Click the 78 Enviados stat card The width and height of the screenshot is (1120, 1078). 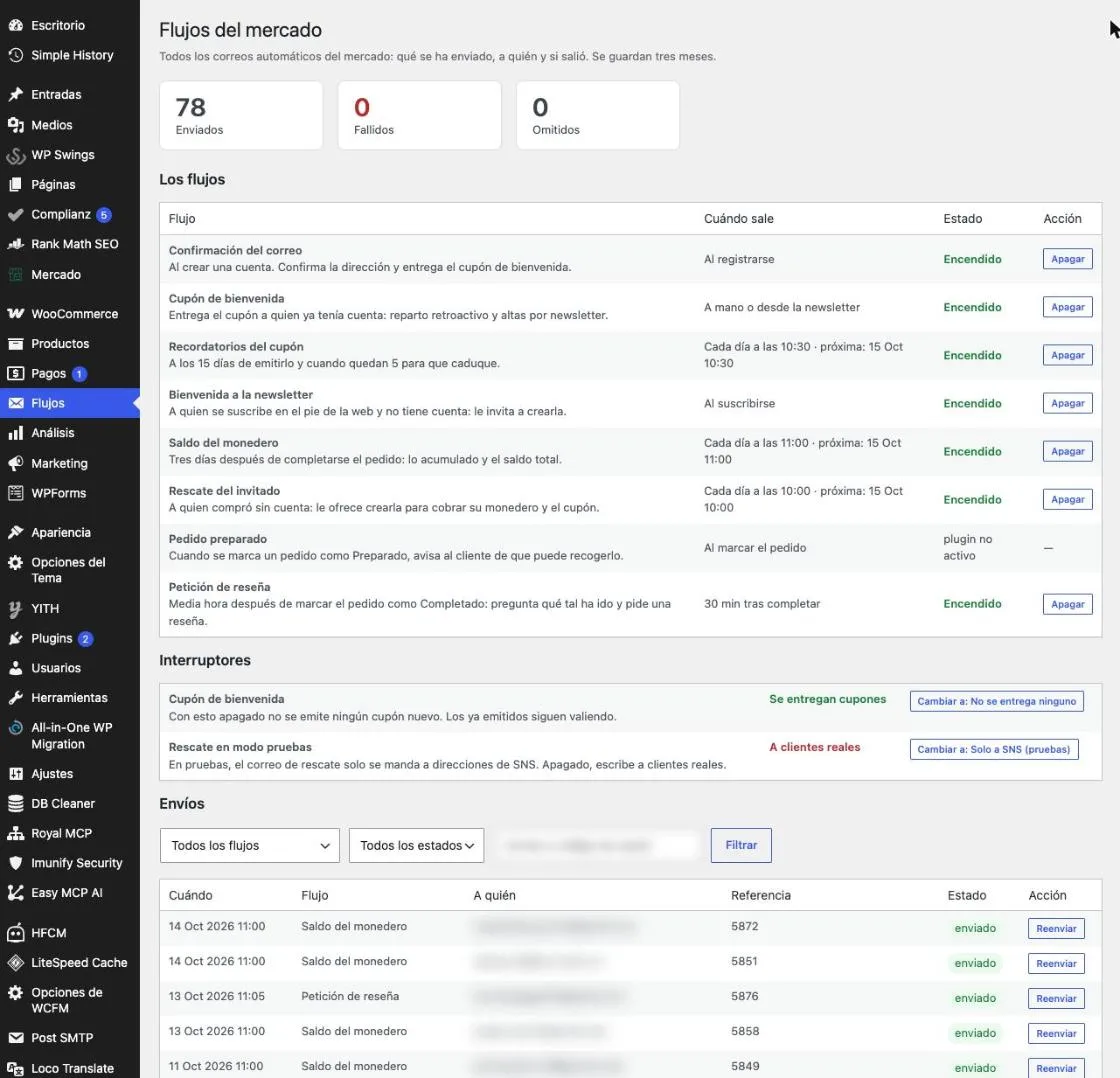241,115
